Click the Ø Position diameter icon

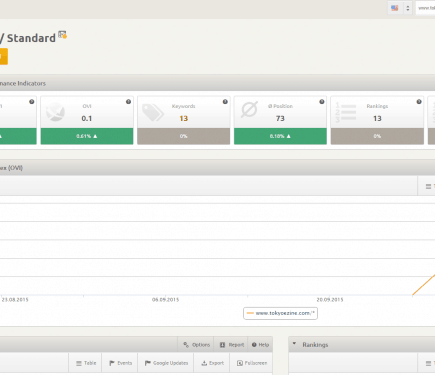pos(249,110)
